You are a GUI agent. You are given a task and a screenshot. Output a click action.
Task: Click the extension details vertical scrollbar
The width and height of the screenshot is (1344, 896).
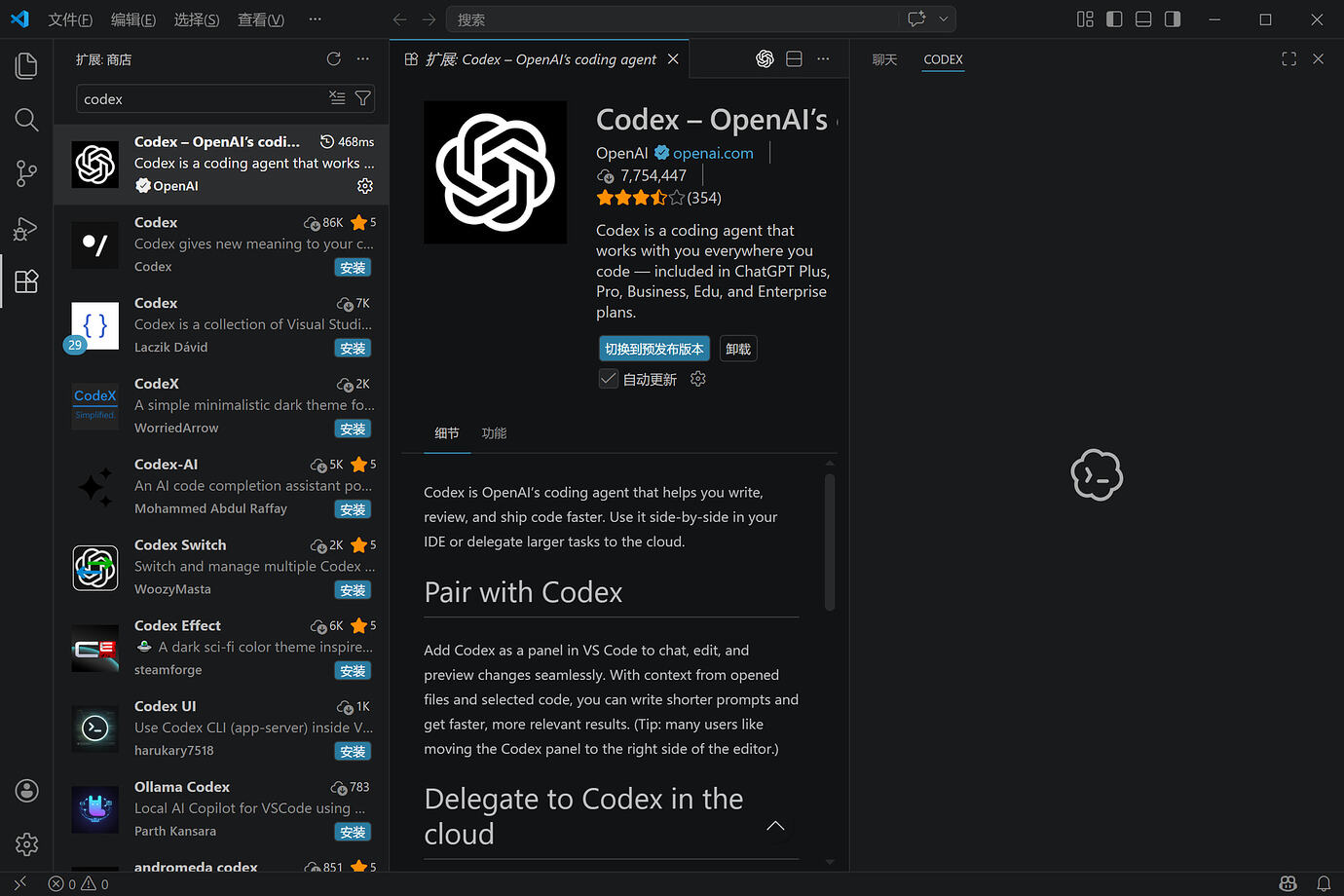(x=830, y=542)
